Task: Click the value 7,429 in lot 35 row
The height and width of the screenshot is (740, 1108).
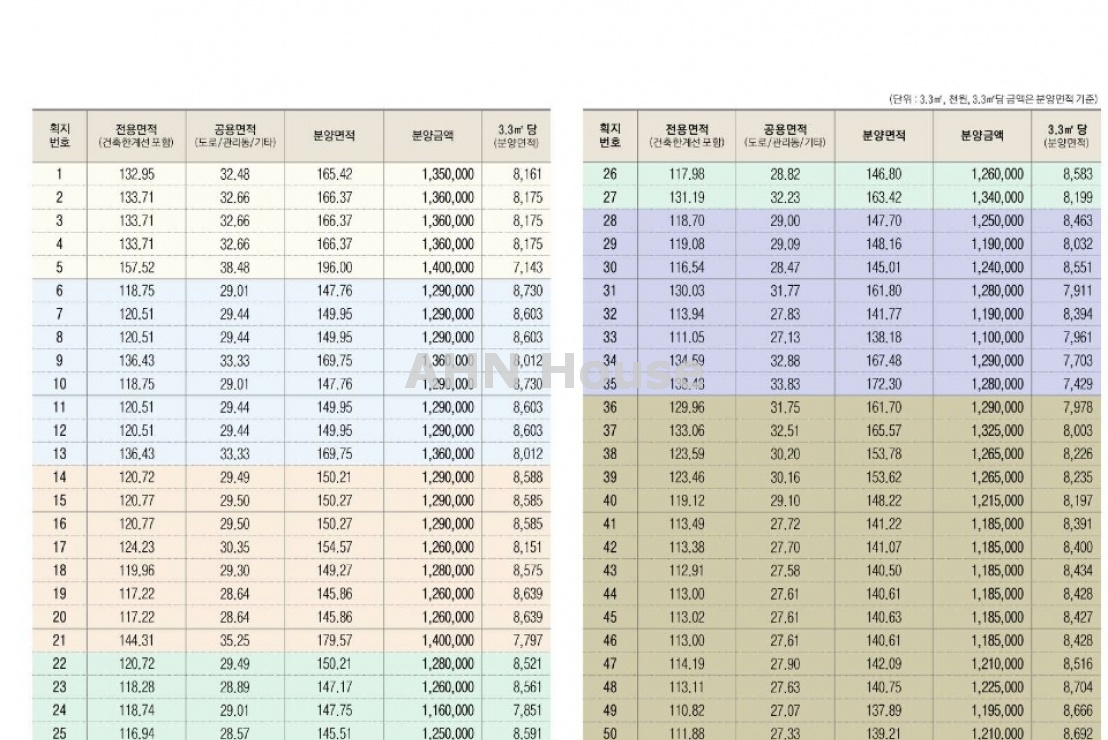Action: tap(1078, 384)
